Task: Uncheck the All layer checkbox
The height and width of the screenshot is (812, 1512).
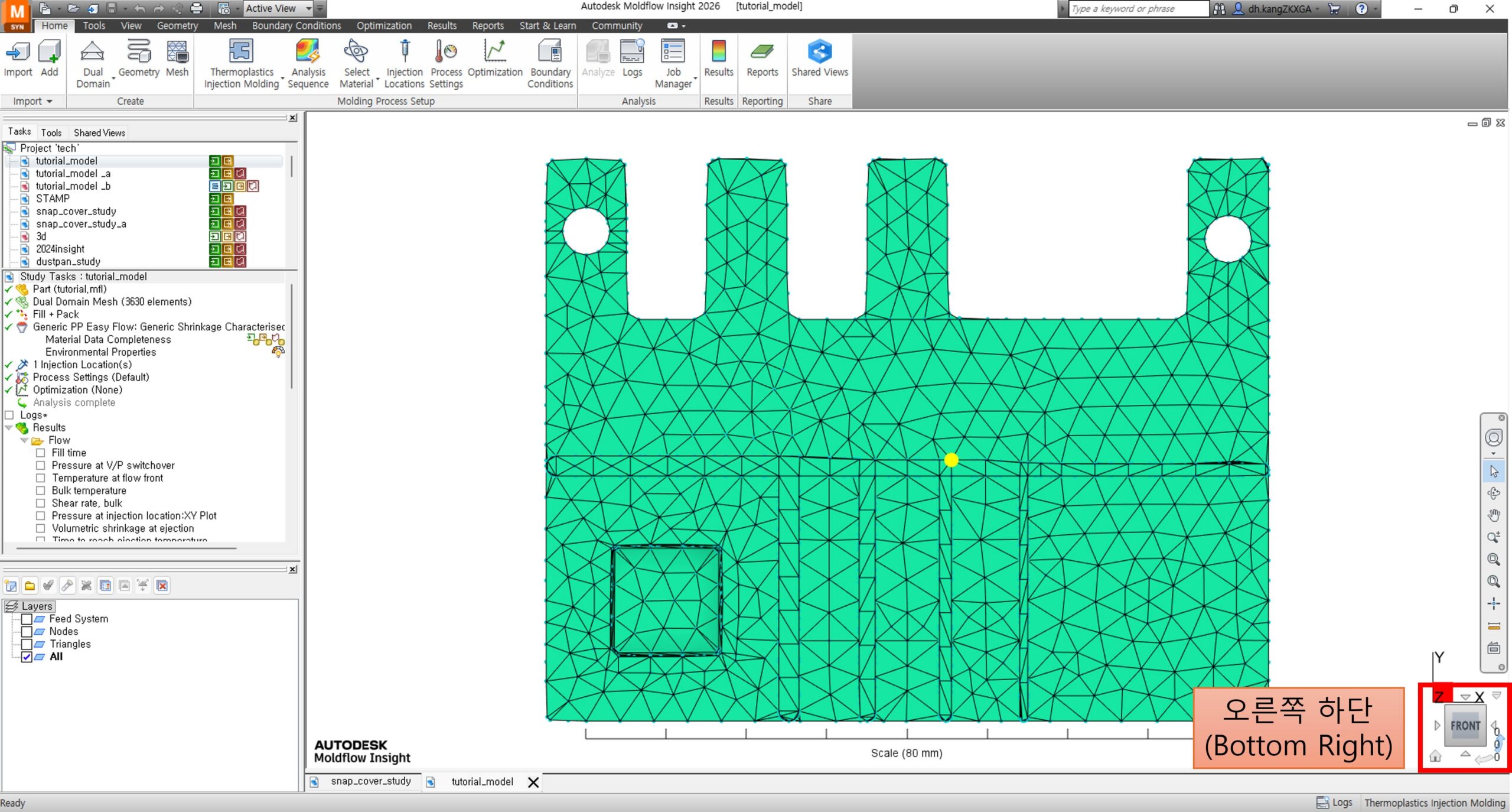Action: point(27,657)
